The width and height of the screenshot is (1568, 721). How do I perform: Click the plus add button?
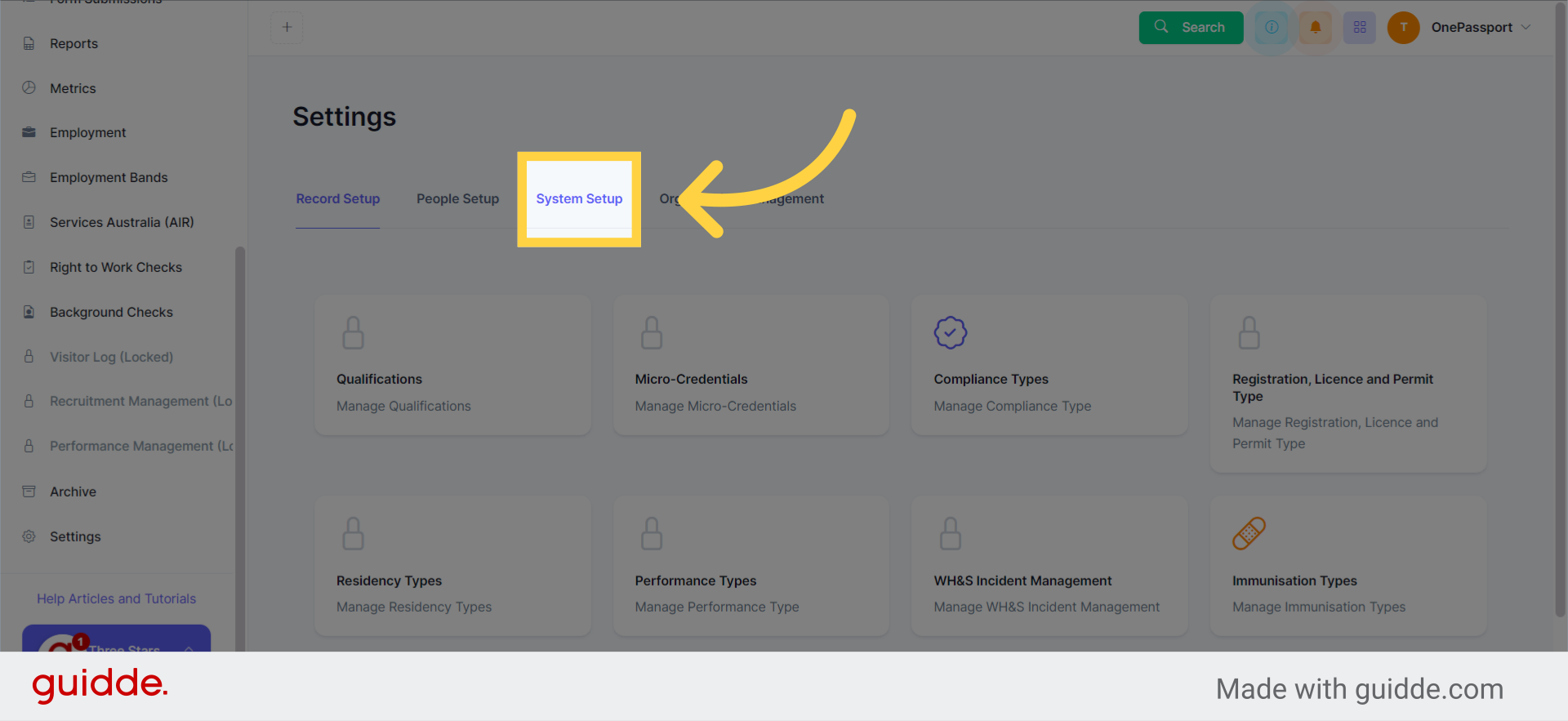[287, 27]
